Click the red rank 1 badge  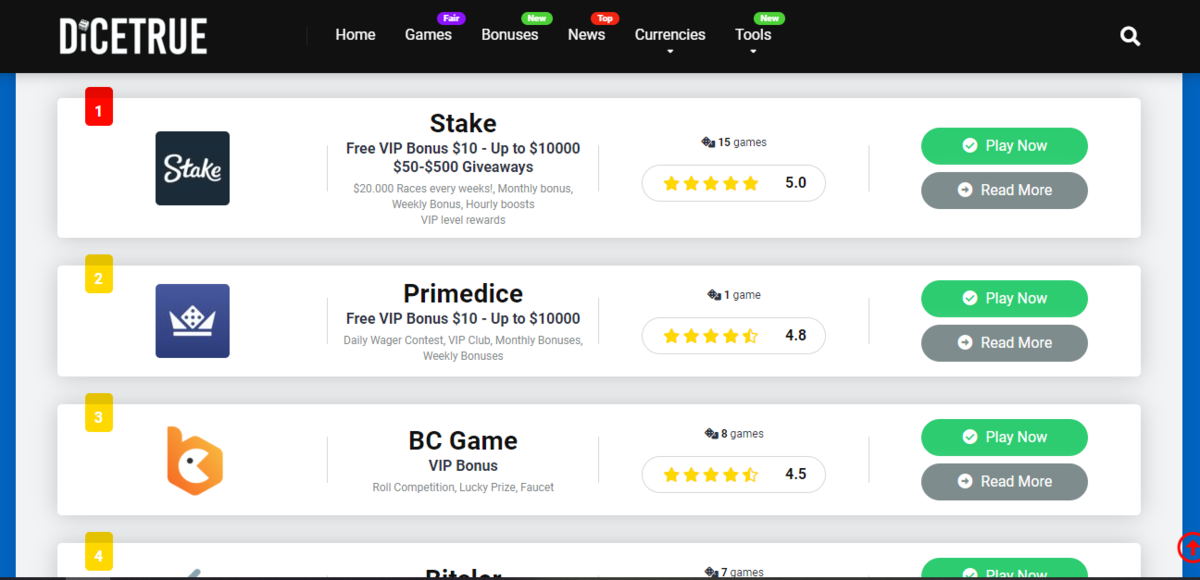tap(98, 107)
